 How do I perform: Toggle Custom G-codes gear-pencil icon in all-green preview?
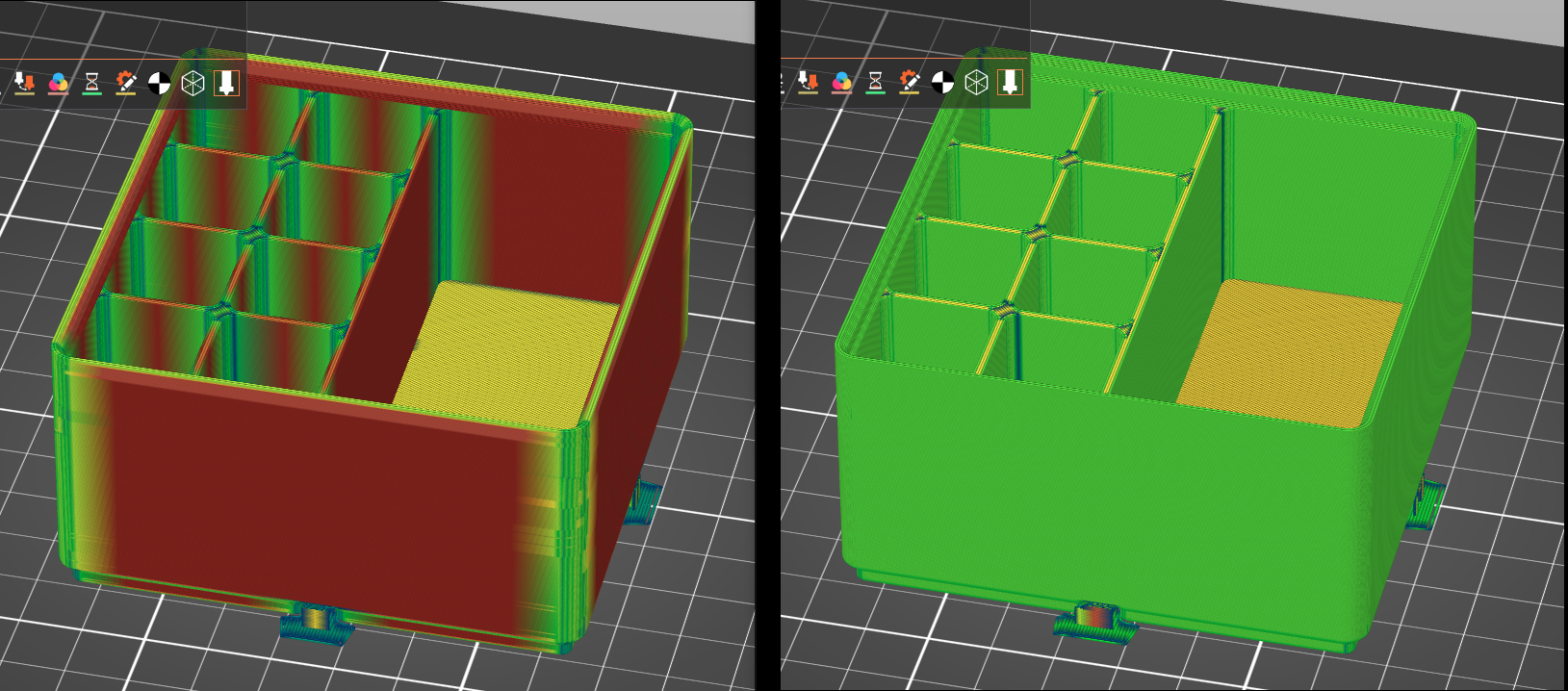[910, 83]
